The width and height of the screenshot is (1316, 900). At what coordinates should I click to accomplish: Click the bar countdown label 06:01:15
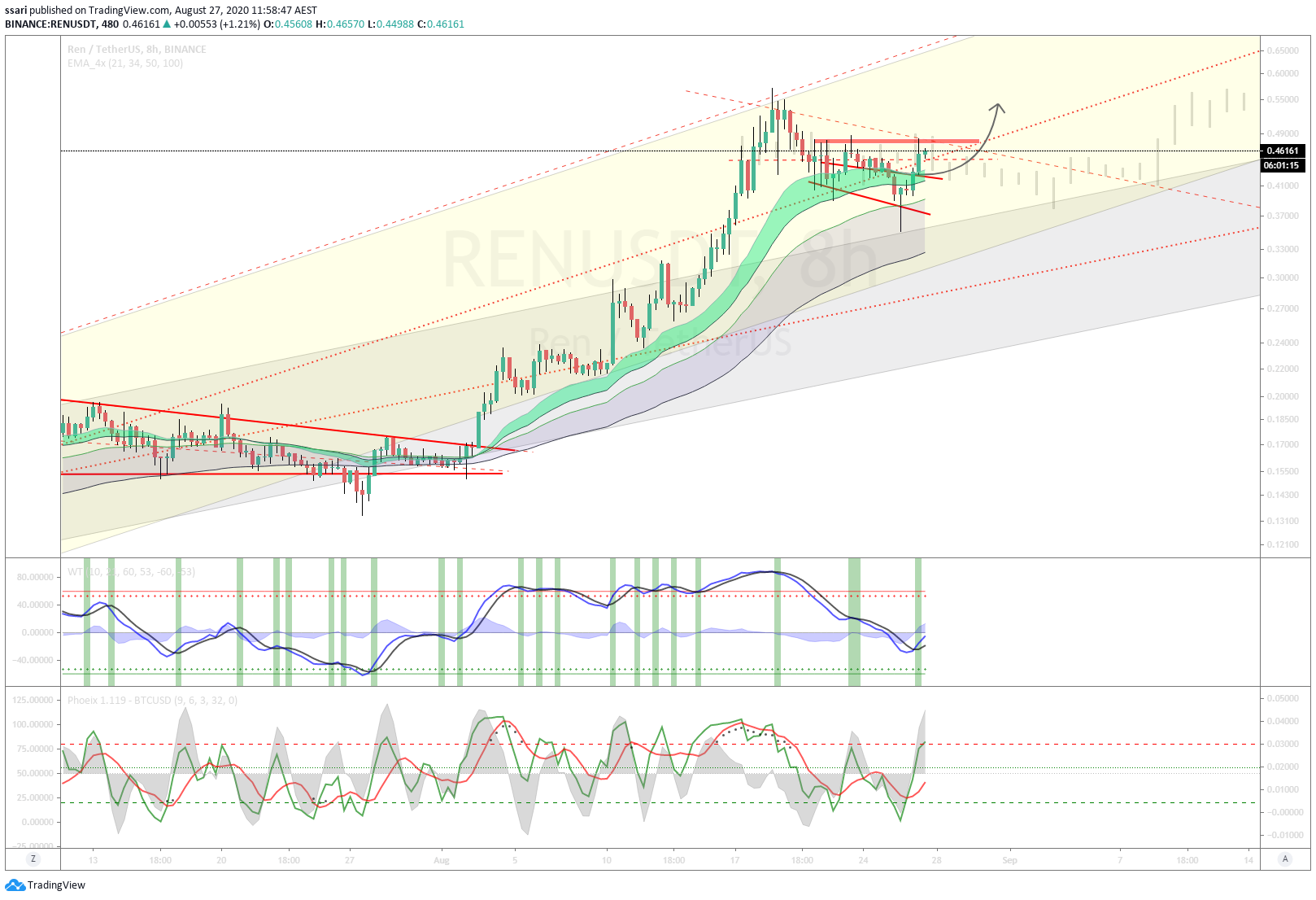point(1281,165)
